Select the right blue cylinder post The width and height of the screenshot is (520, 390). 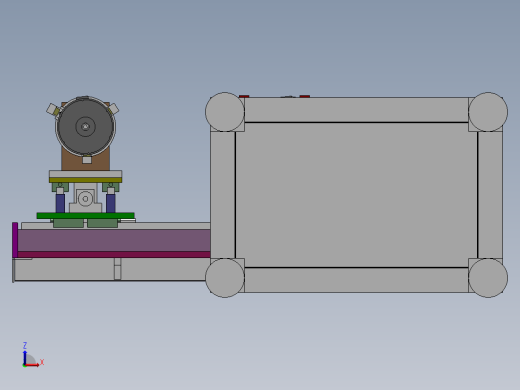111,203
